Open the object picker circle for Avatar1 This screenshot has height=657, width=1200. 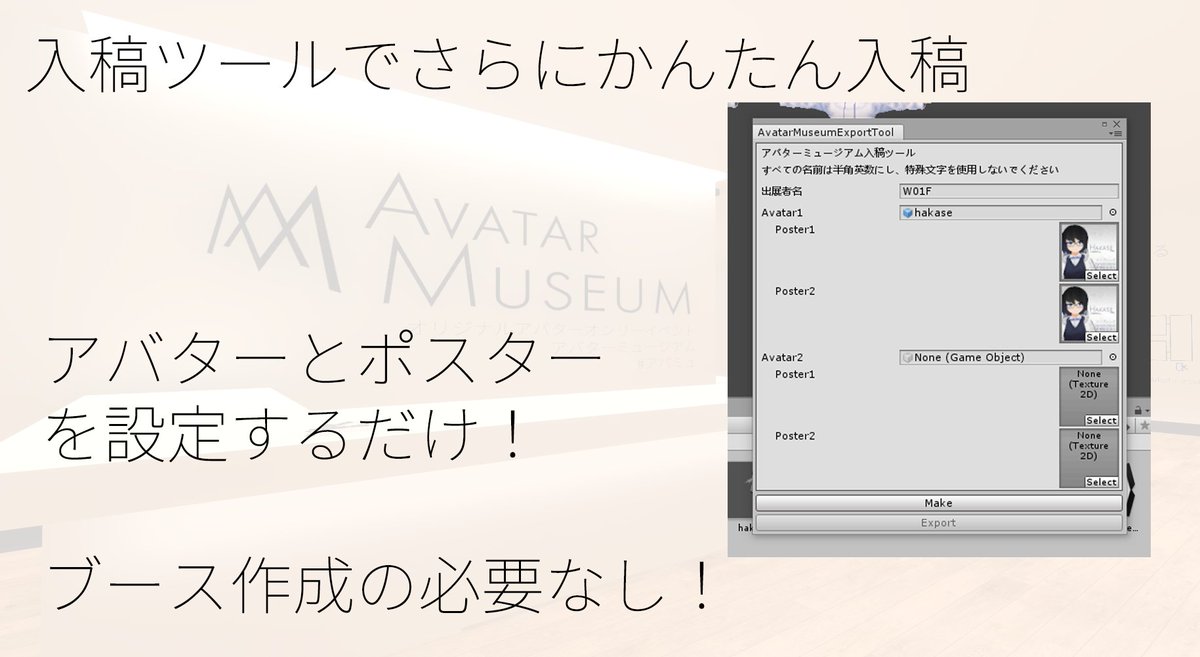pyautogui.click(x=1113, y=213)
